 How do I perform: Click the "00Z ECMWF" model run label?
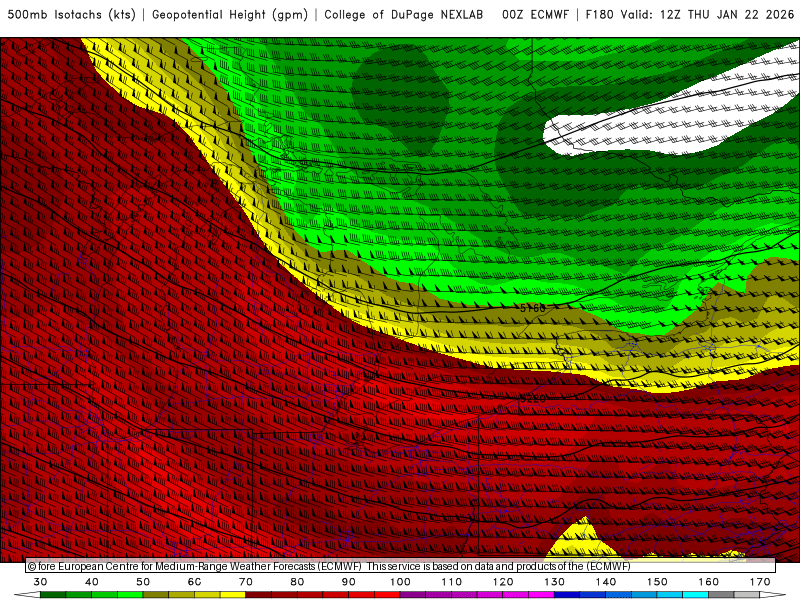(535, 15)
